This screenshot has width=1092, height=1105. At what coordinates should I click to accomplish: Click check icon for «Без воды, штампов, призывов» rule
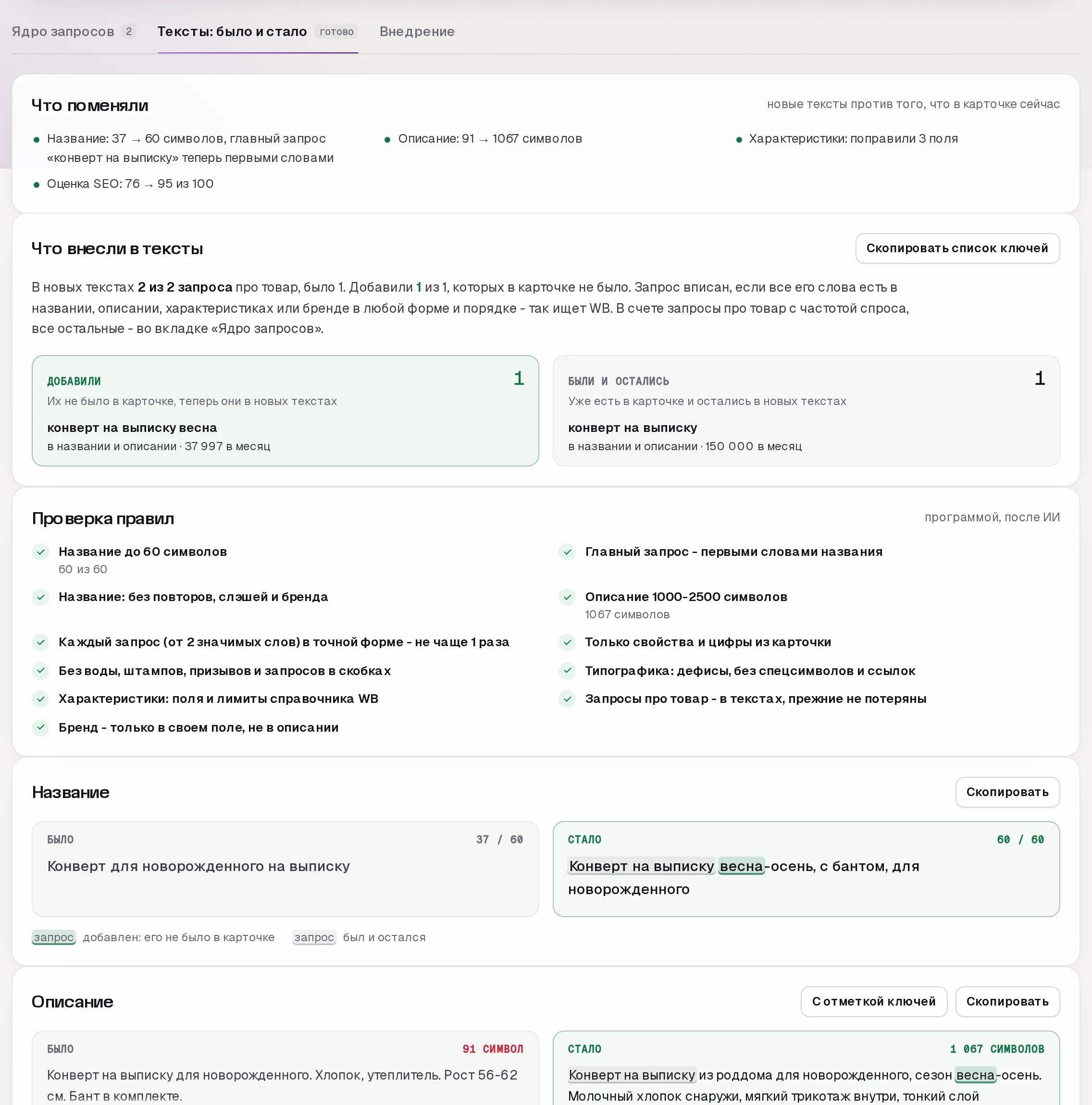[41, 670]
